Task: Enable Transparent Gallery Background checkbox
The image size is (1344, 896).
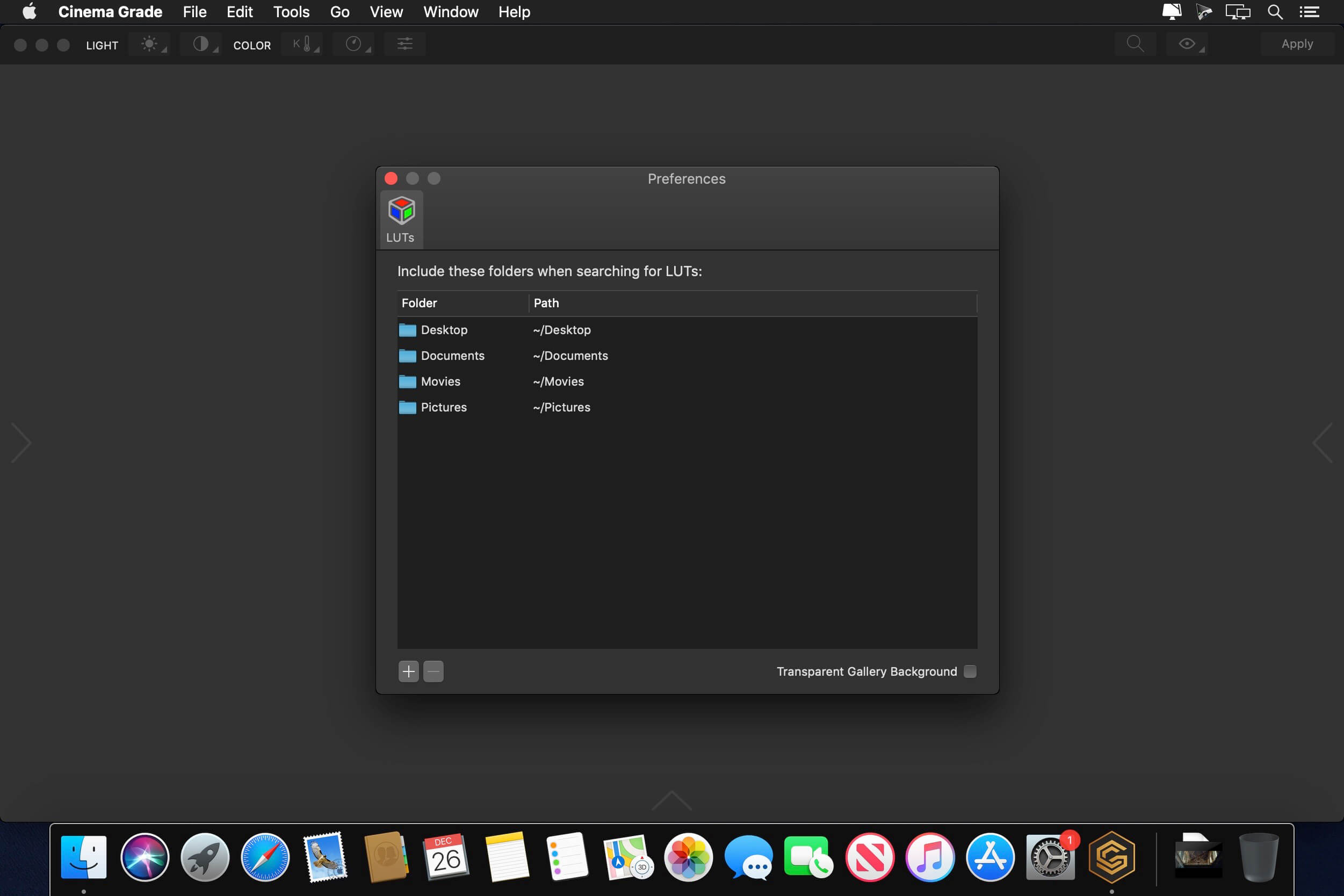Action: pyautogui.click(x=970, y=671)
